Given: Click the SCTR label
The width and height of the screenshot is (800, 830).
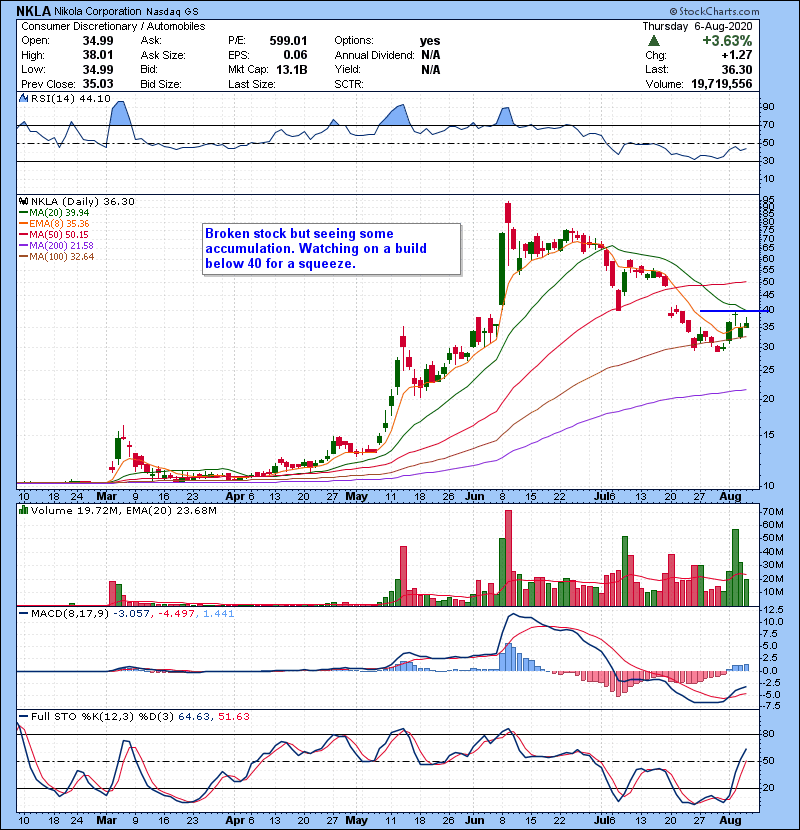Looking at the screenshot, I should click(349, 84).
